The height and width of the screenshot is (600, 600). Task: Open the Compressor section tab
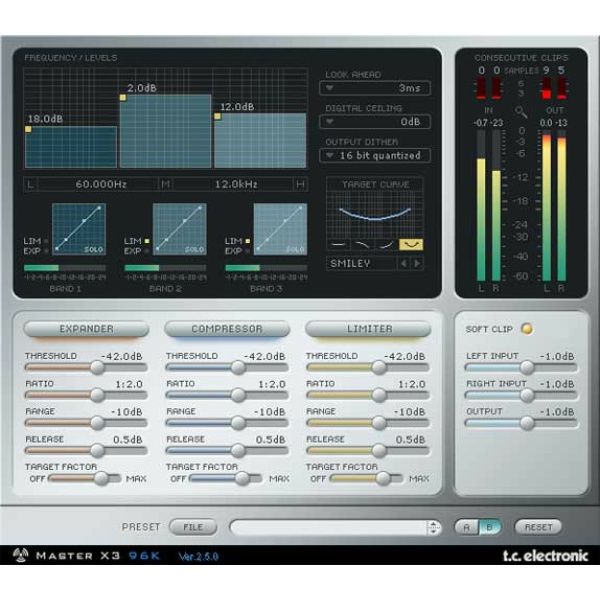(227, 329)
